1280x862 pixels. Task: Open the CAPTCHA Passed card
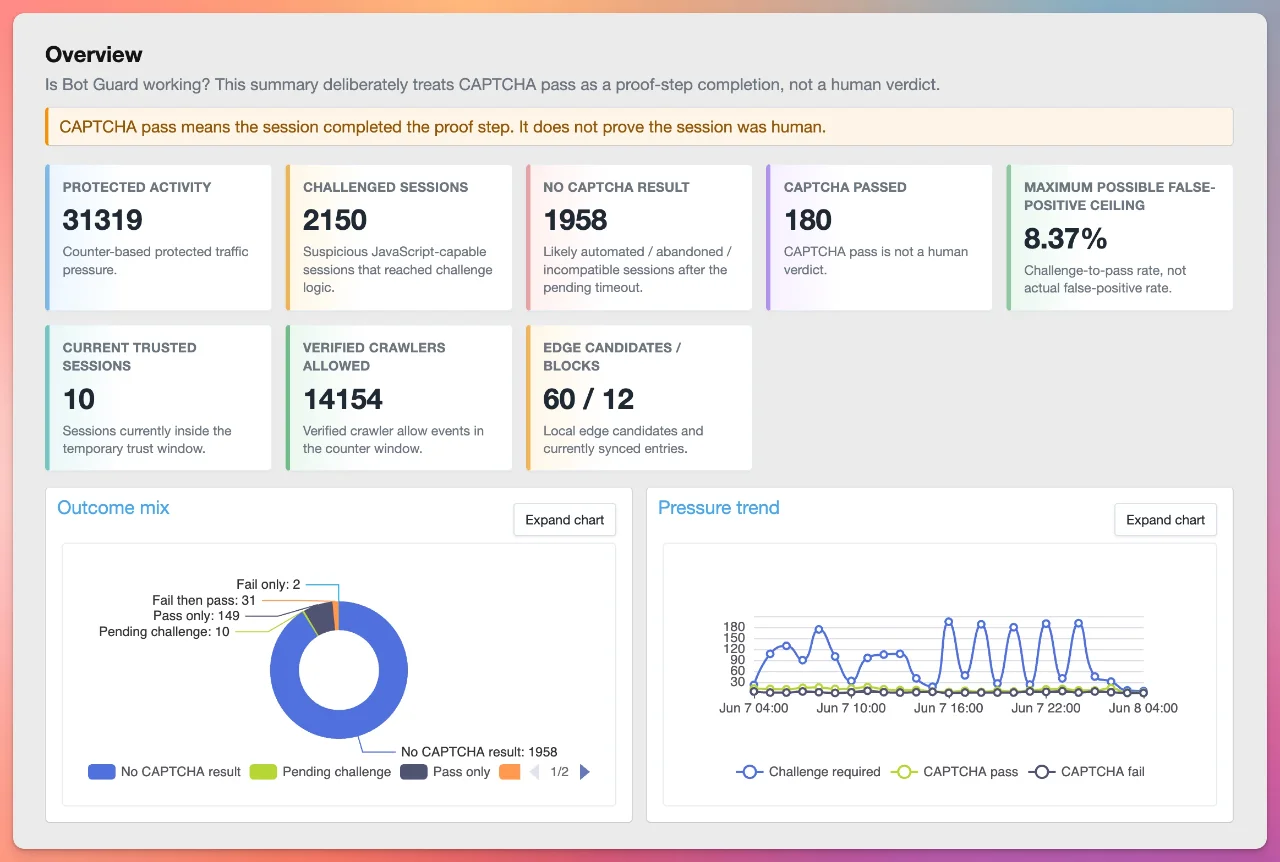point(879,238)
